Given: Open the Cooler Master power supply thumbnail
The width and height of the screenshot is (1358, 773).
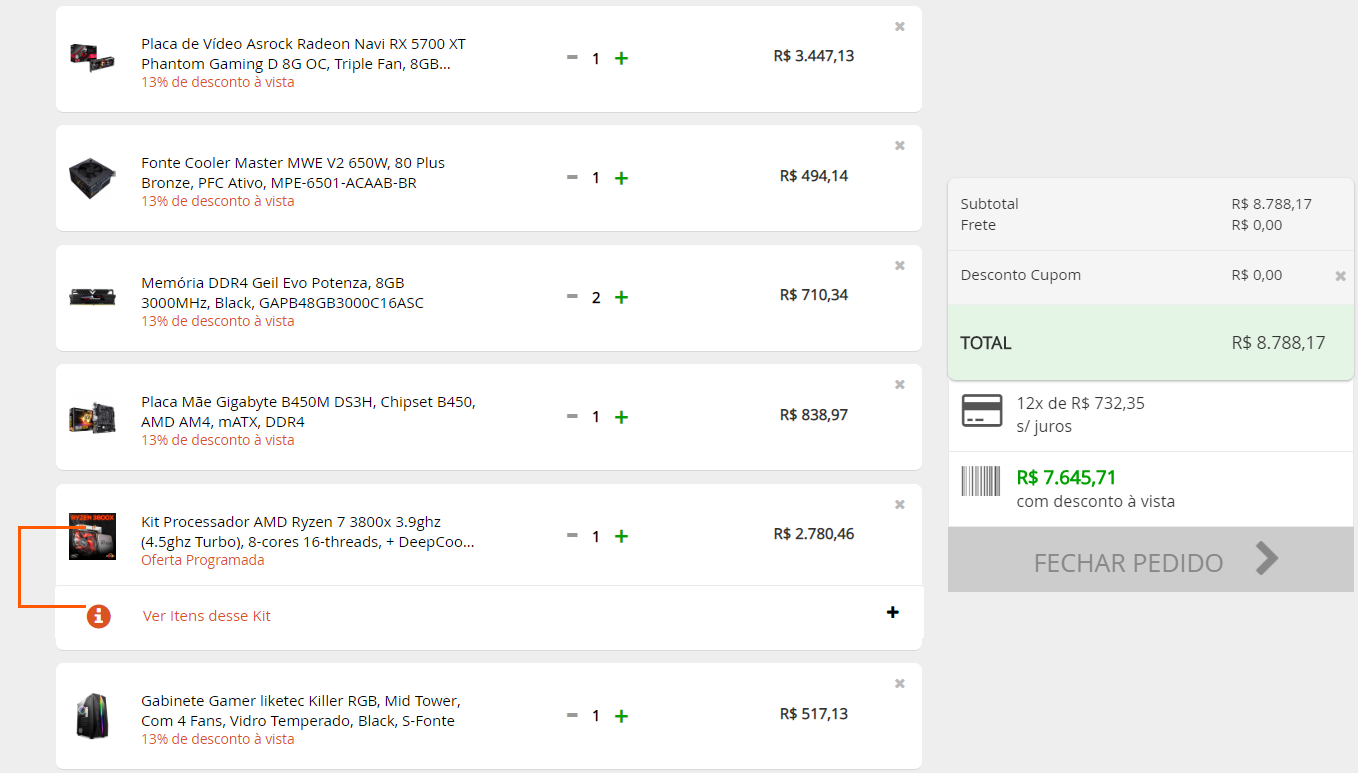Looking at the screenshot, I should point(92,178).
